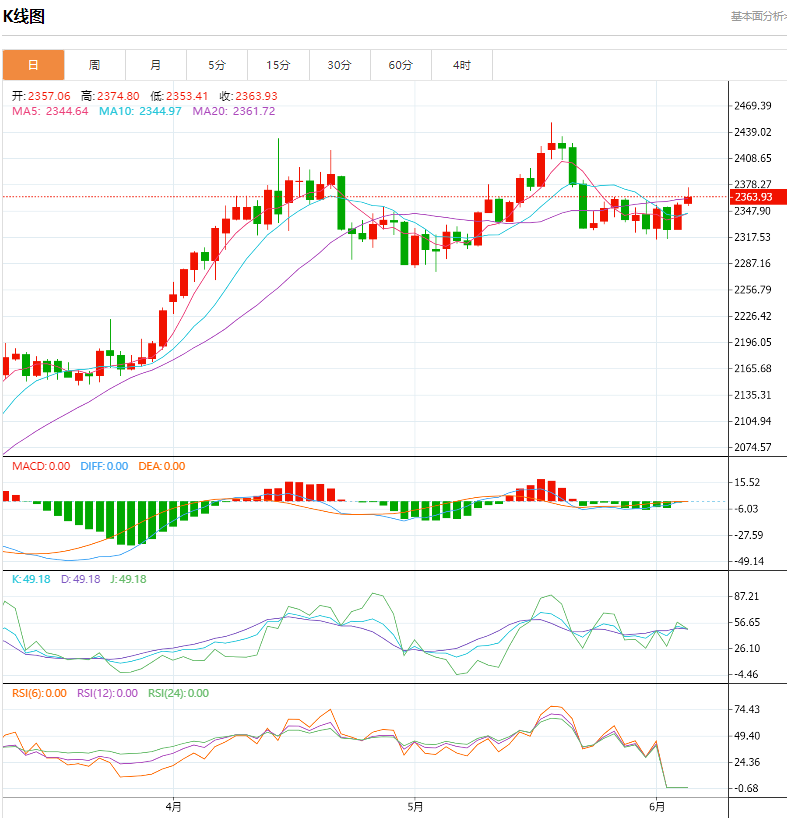Open the 基本面分析 link
Viewport: 787px width, 818px height.
pos(757,16)
